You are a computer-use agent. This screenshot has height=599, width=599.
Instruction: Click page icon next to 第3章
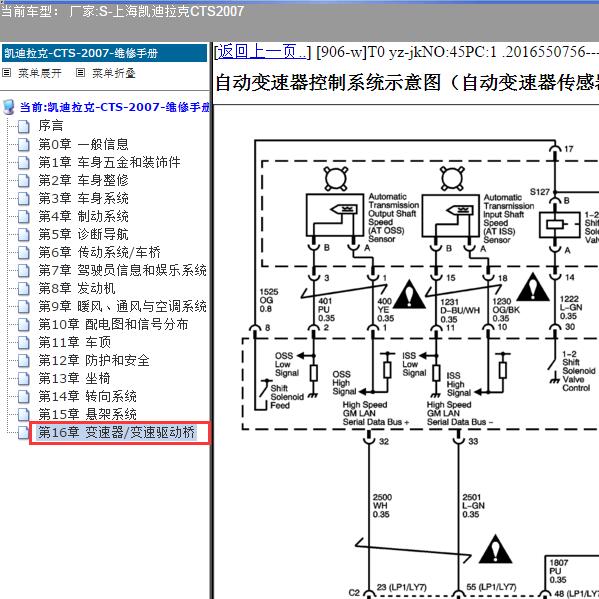(24, 199)
